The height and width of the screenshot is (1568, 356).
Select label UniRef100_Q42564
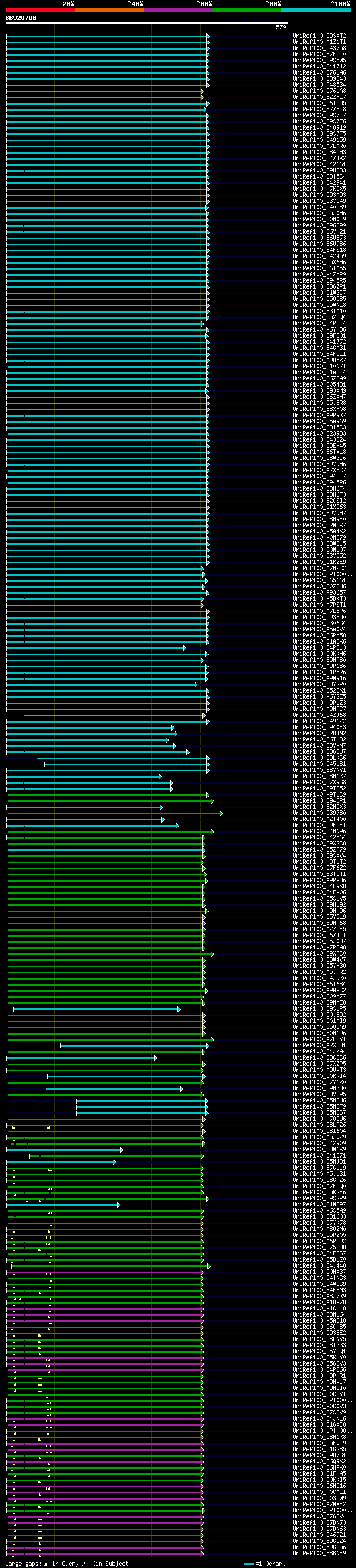[319, 837]
